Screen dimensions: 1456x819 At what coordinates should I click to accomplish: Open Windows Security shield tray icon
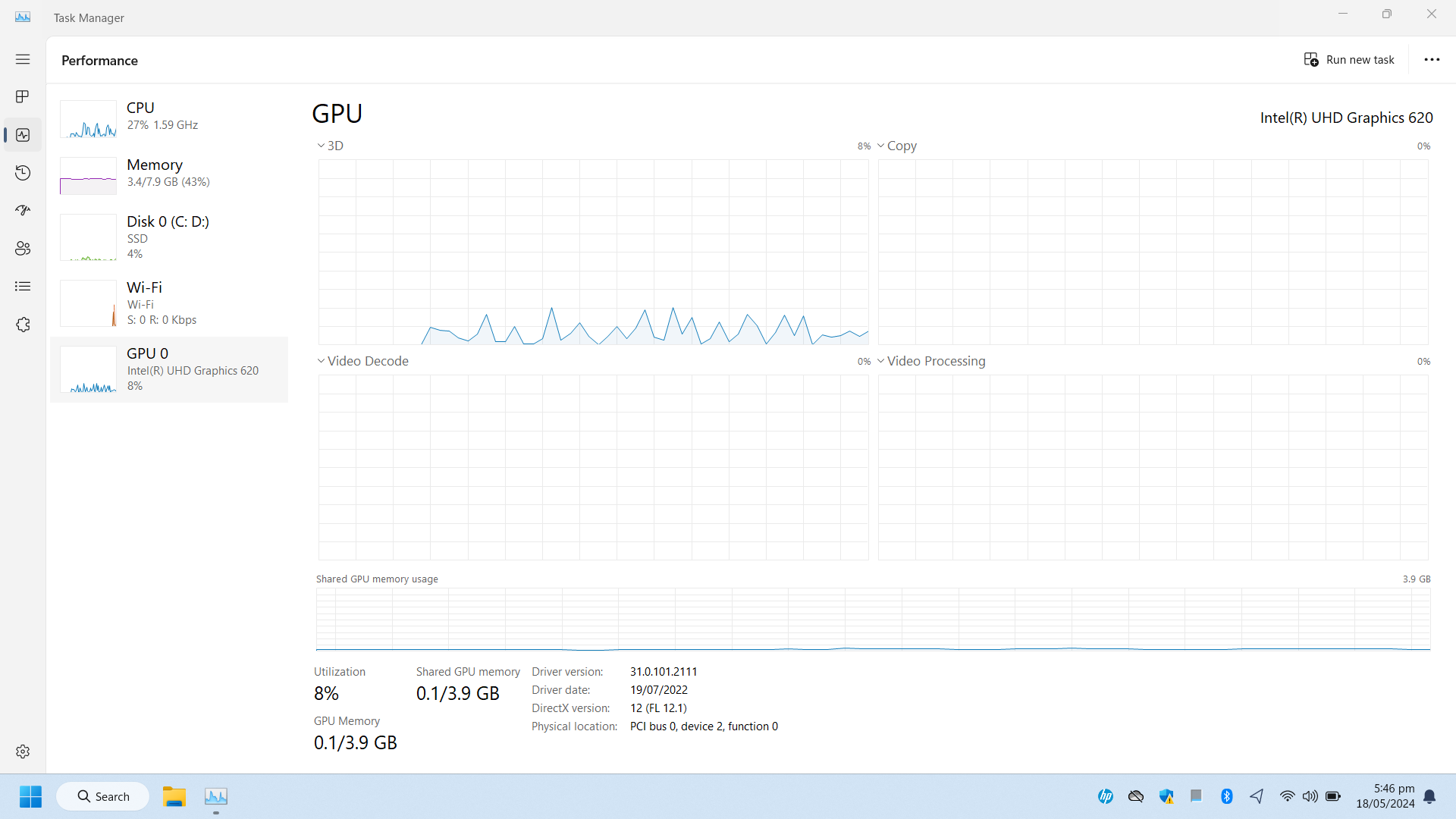1166,796
